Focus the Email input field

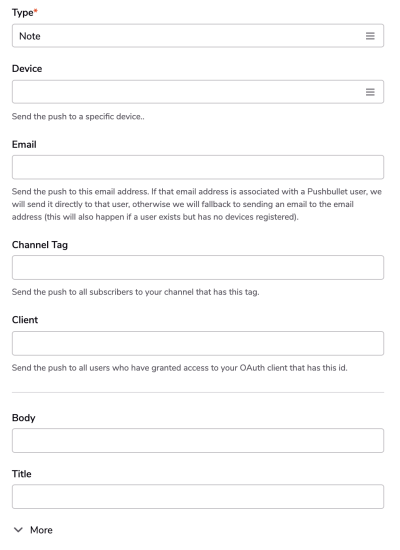[x=198, y=167]
